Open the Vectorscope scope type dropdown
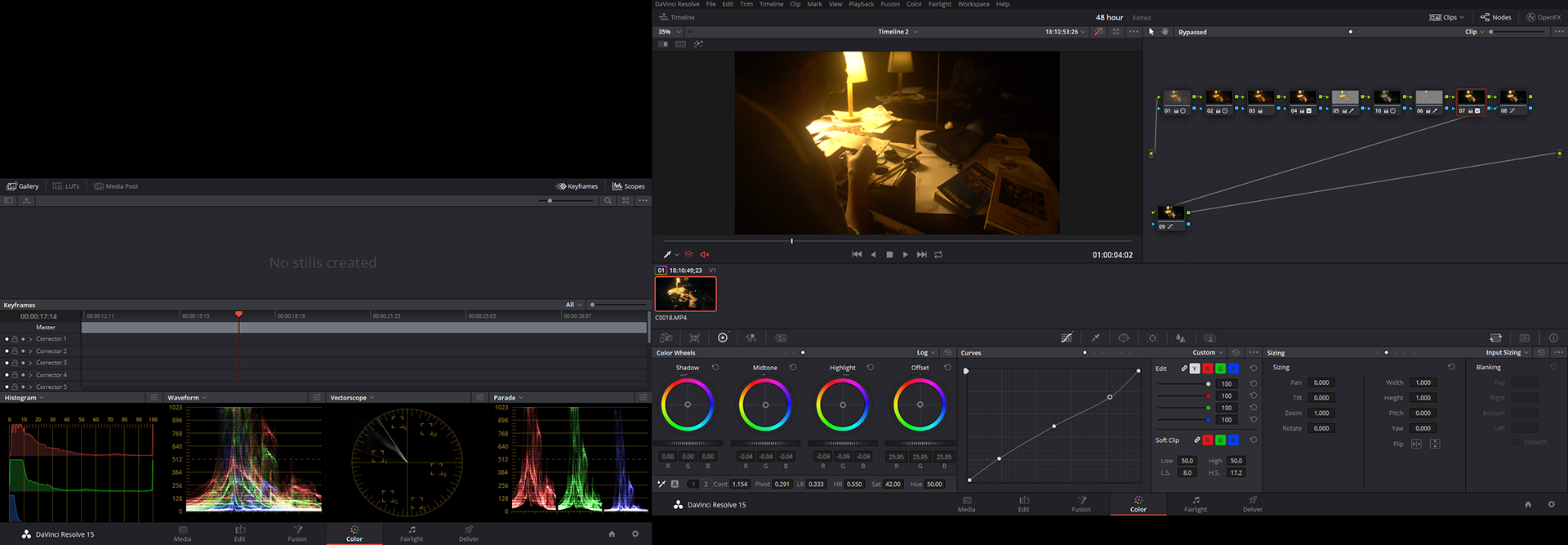 click(352, 398)
